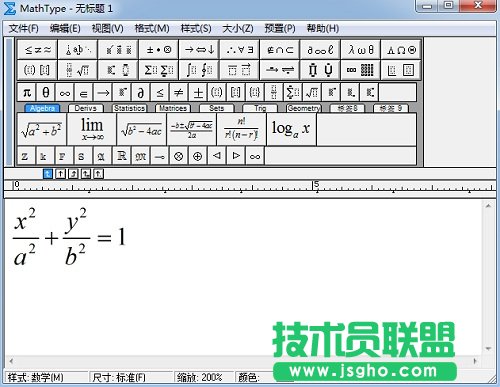Open the labeled arrow templates palette
Image resolution: width=500 pixels, height=387 pixels.
(280, 70)
